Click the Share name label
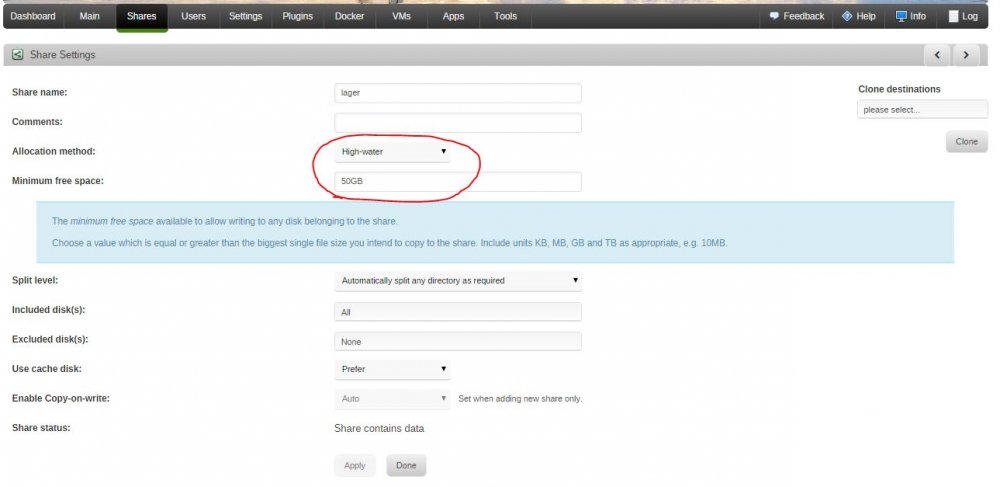Screen dimensions: 1000x487 (x=40, y=92)
